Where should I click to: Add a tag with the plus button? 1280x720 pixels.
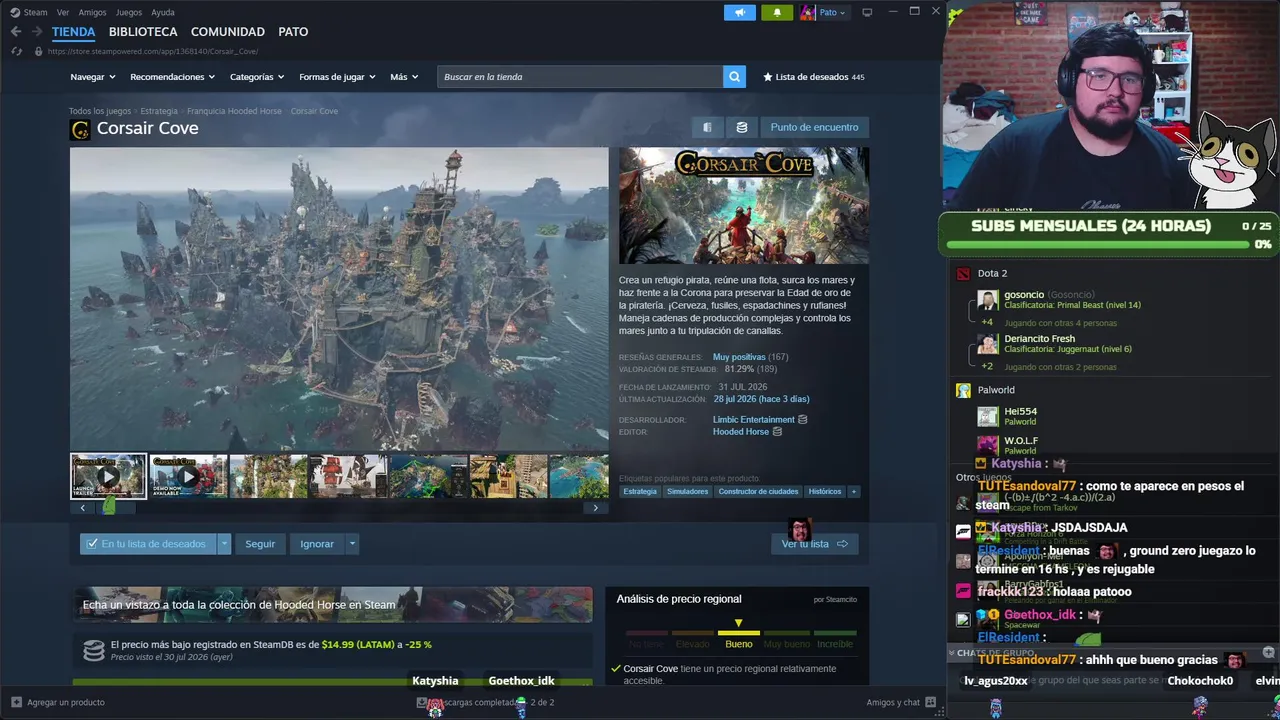[x=853, y=492]
